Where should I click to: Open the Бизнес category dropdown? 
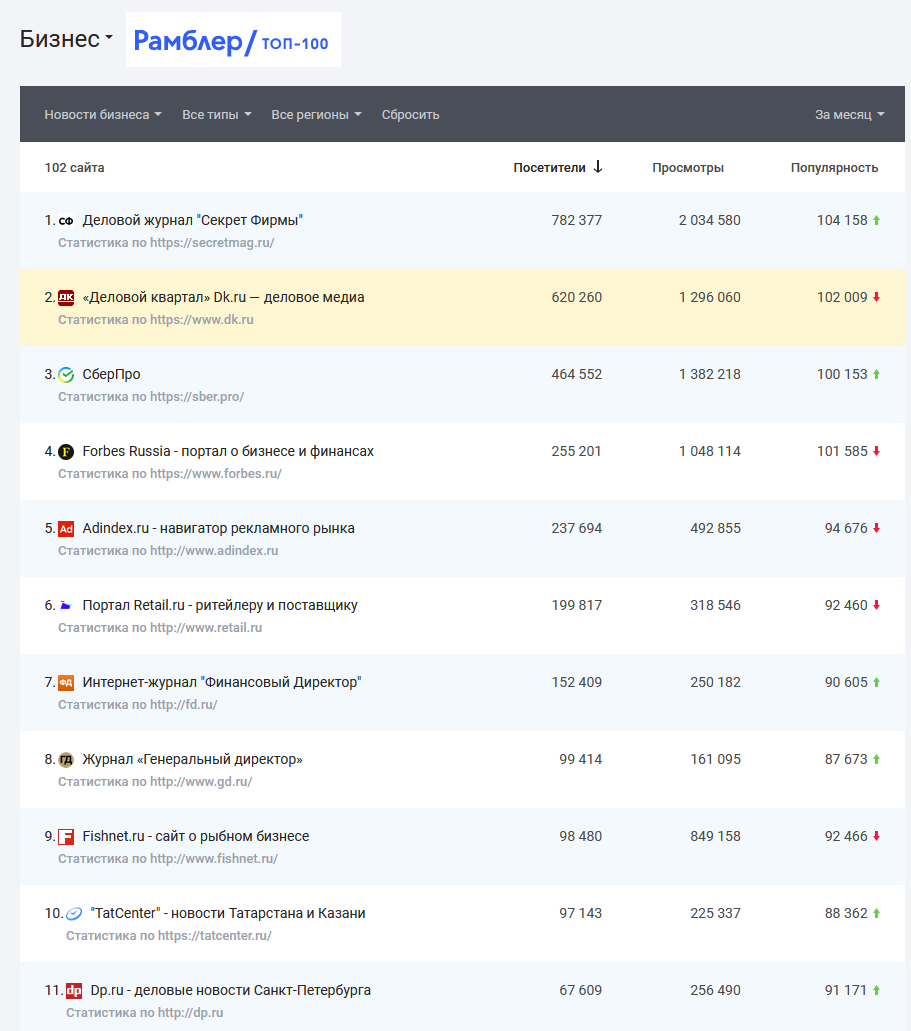tap(66, 39)
